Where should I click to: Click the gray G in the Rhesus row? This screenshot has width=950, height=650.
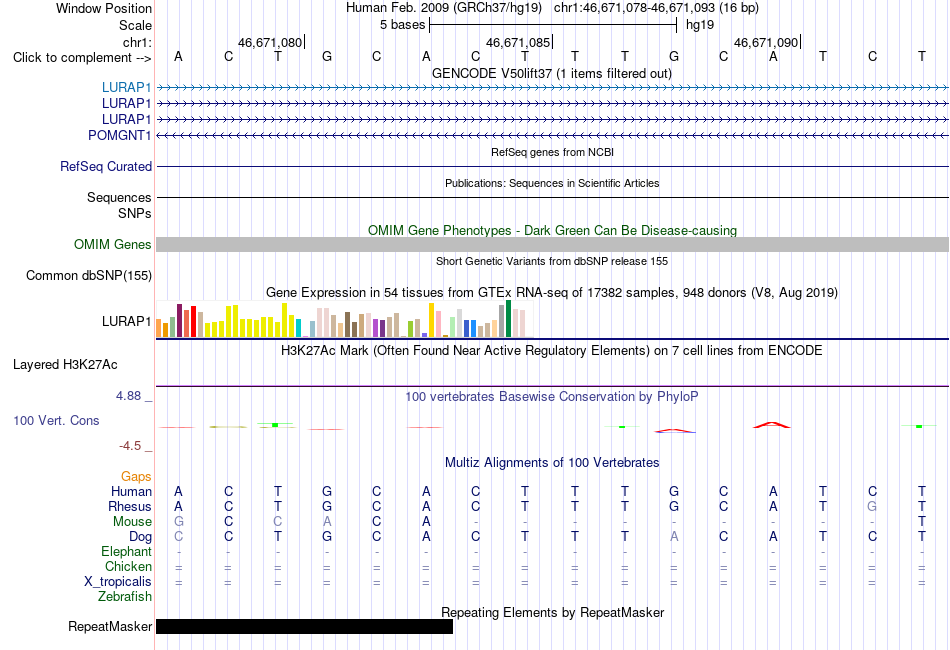pyautogui.click(x=872, y=506)
